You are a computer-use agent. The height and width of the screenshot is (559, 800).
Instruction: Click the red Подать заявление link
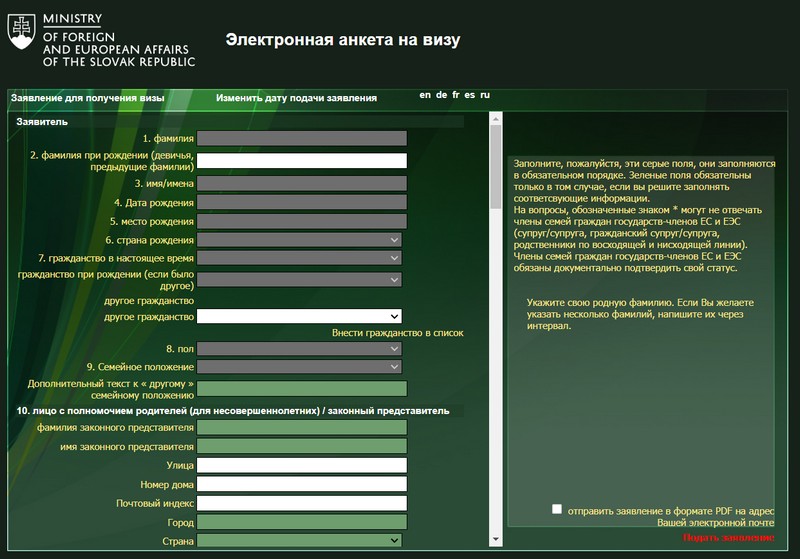point(729,538)
